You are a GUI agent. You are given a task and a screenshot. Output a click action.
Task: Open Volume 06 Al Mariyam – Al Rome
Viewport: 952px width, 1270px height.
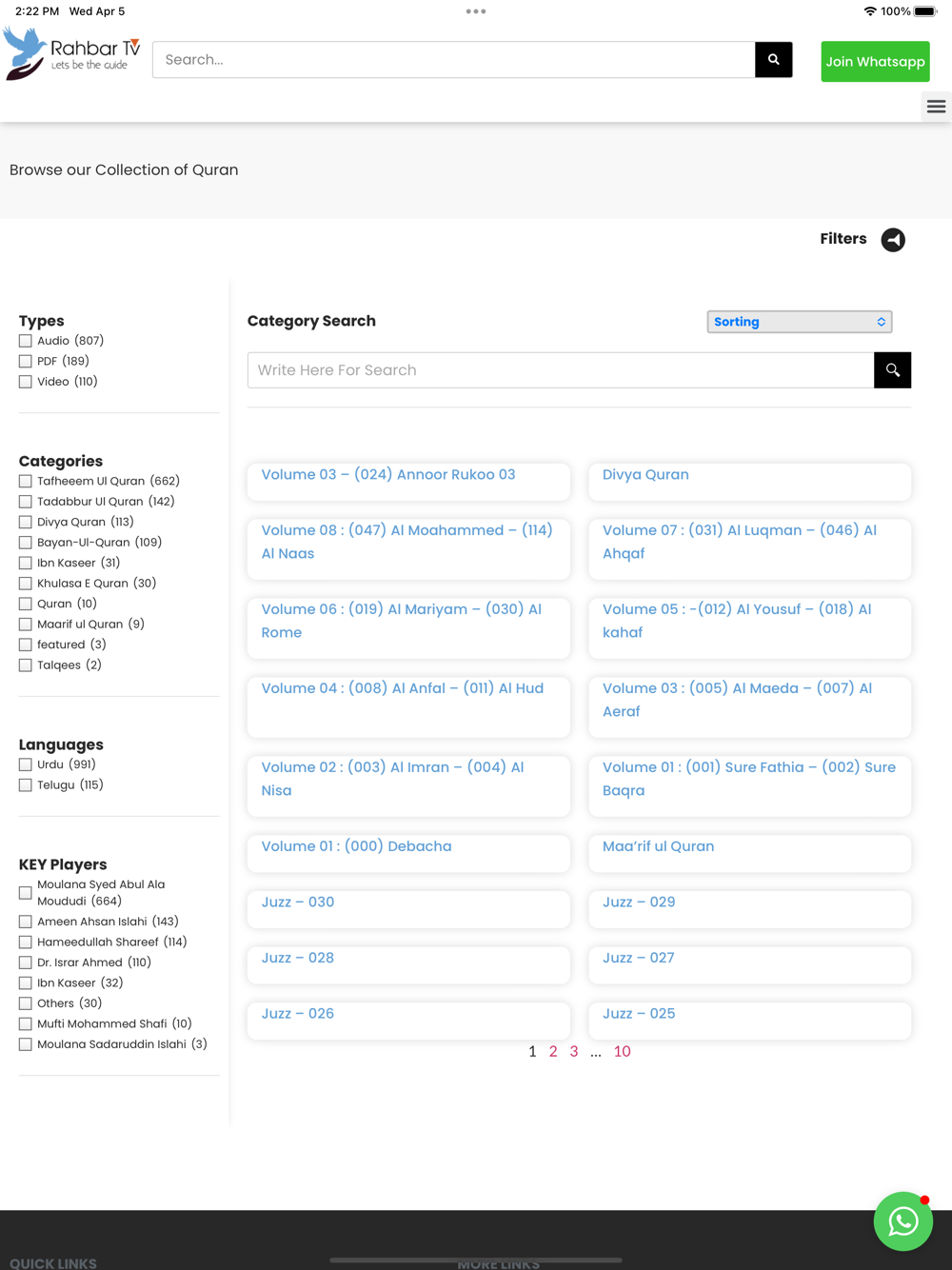coord(408,628)
